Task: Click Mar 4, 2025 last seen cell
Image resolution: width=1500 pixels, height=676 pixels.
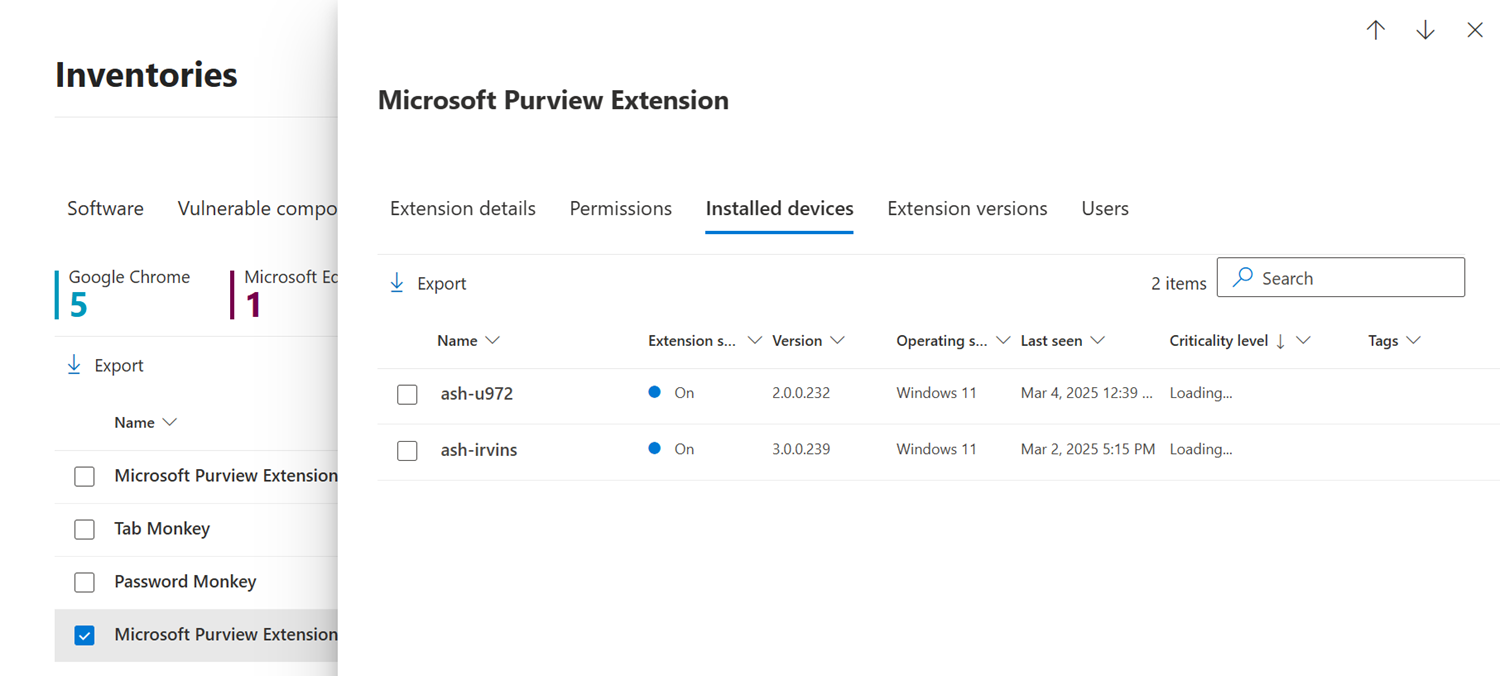Action: pos(1086,393)
